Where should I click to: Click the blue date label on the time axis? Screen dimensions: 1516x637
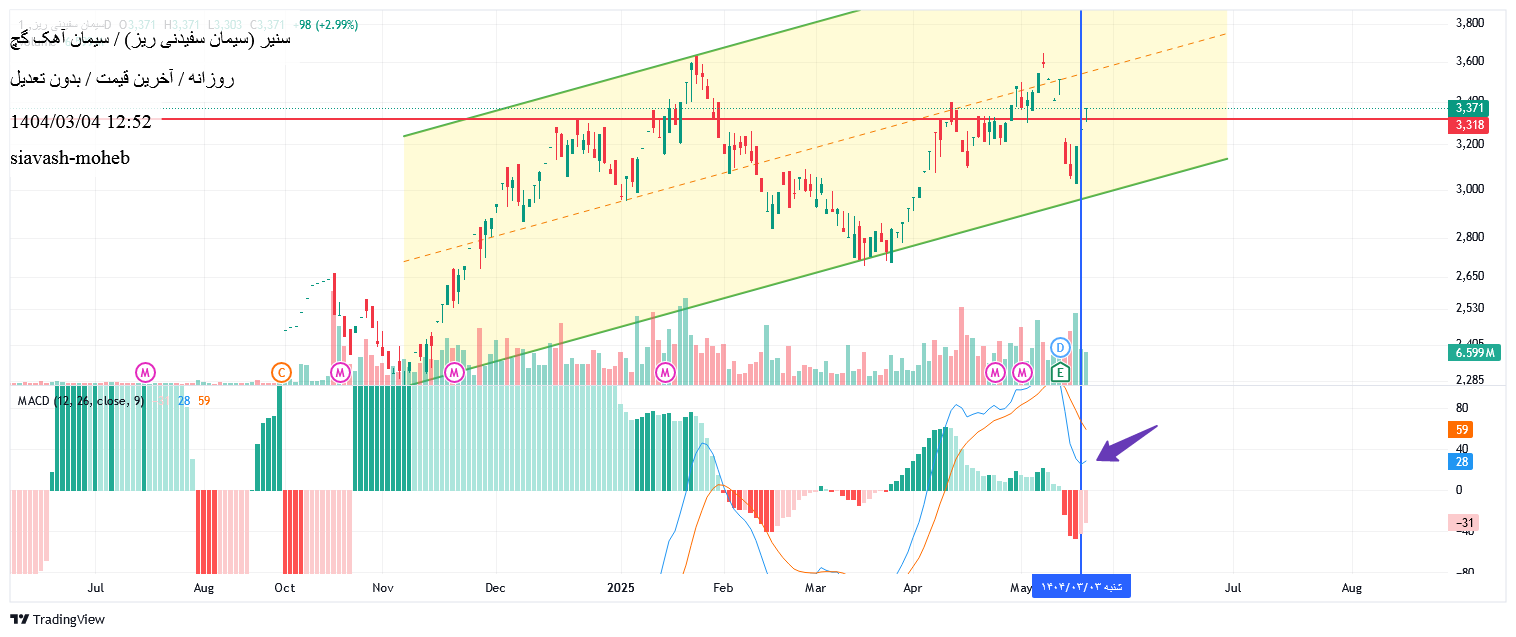click(x=1081, y=586)
